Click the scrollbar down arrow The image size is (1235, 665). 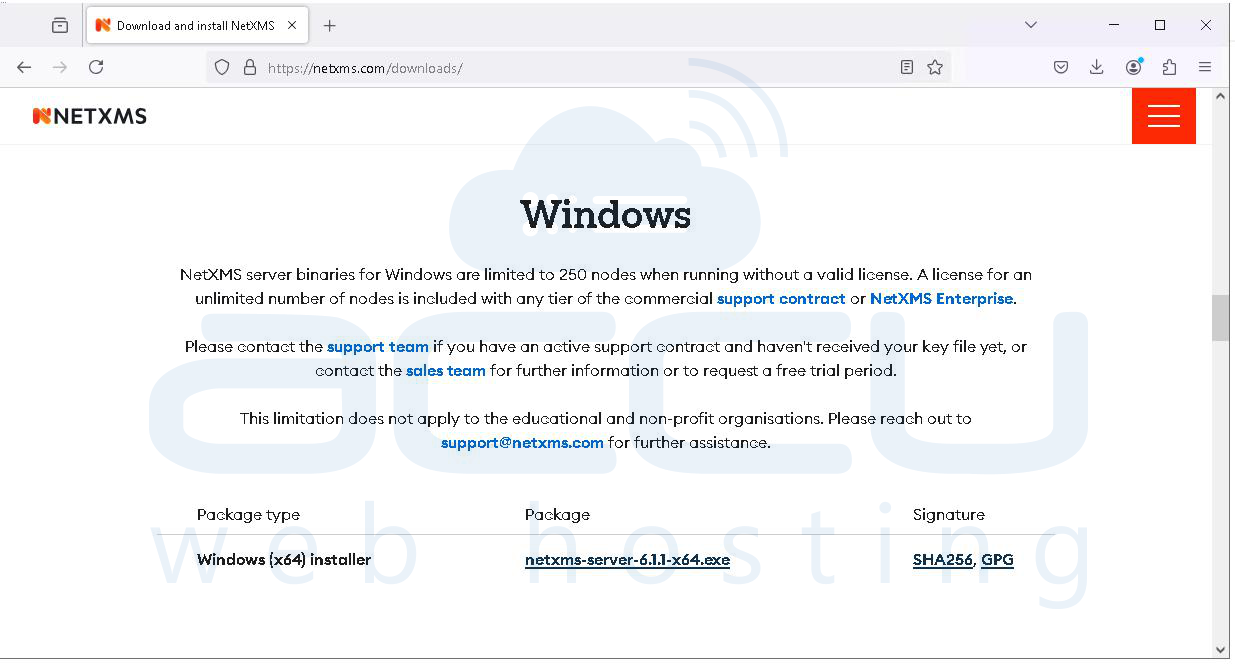(1220, 649)
